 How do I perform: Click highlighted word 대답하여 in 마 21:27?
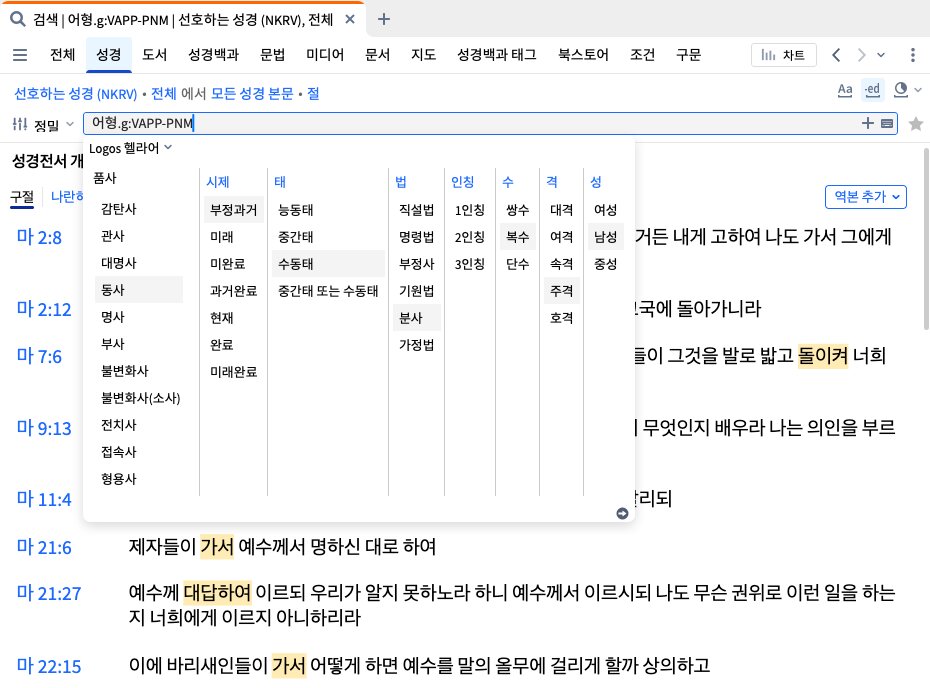(218, 592)
